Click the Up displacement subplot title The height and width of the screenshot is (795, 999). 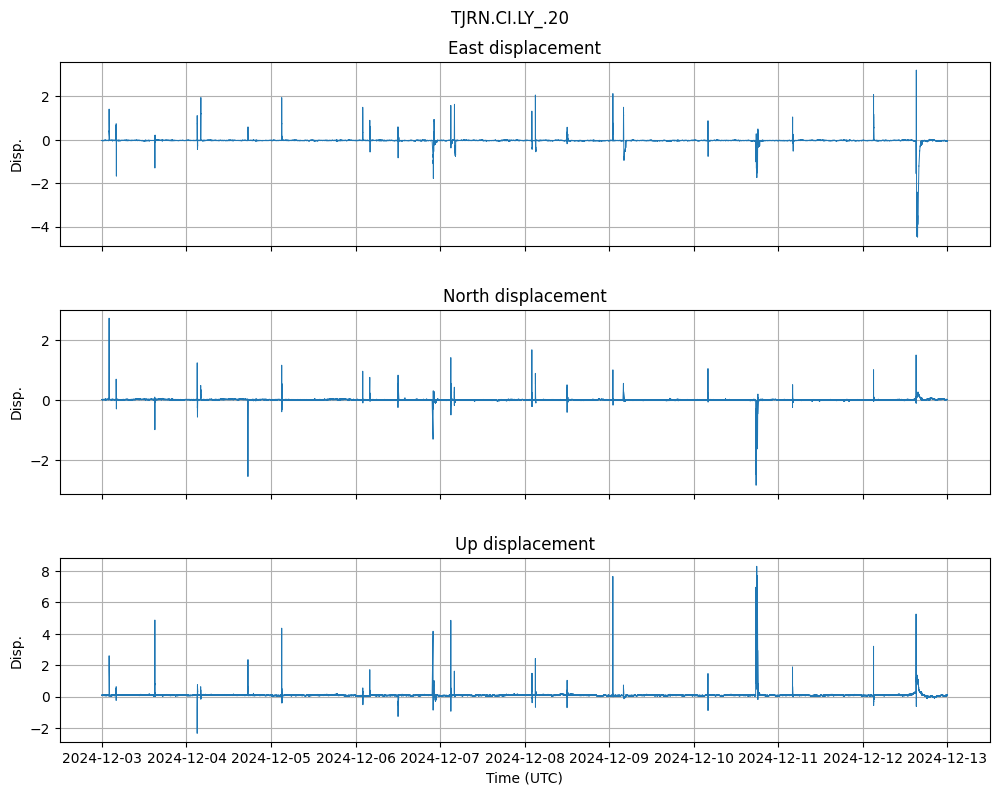(x=524, y=544)
